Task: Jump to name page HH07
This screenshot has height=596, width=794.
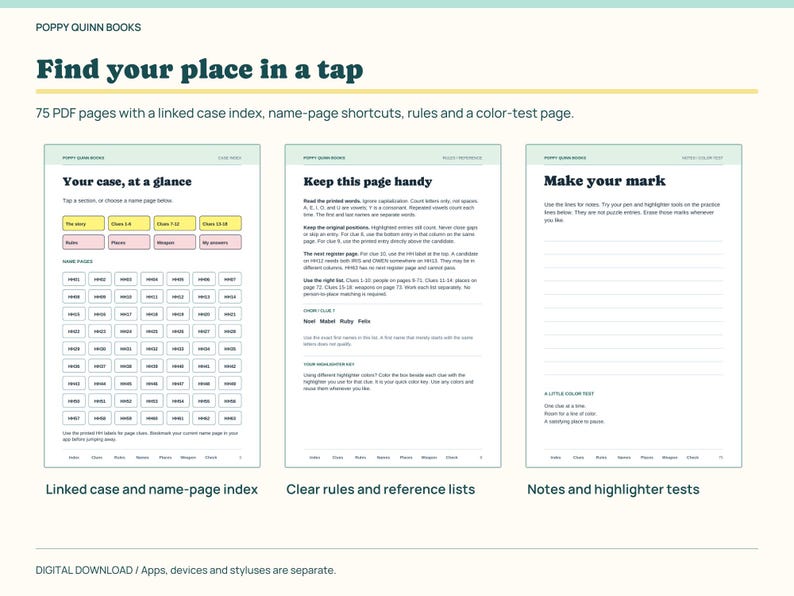Action: (x=230, y=279)
